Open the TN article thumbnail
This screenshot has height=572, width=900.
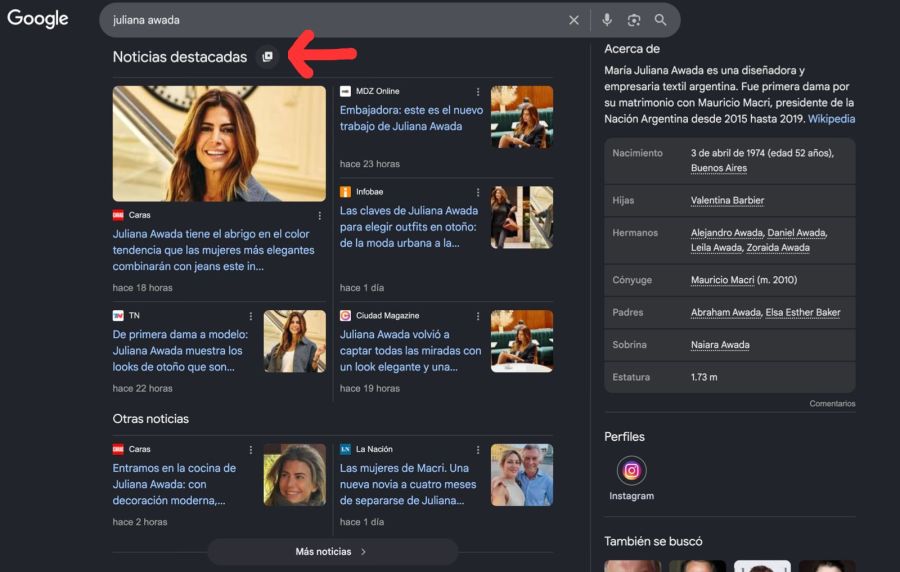[x=294, y=341]
